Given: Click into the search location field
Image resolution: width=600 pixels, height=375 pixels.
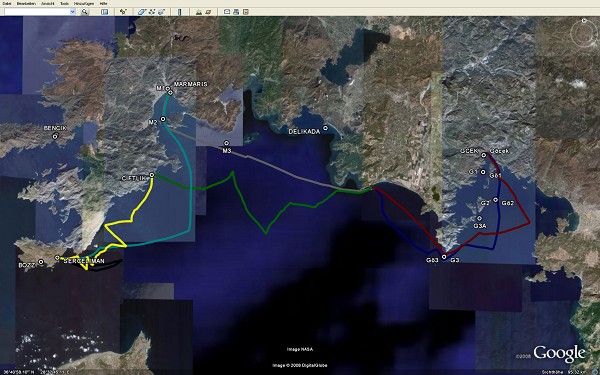Looking at the screenshot, I should pyautogui.click(x=37, y=12).
